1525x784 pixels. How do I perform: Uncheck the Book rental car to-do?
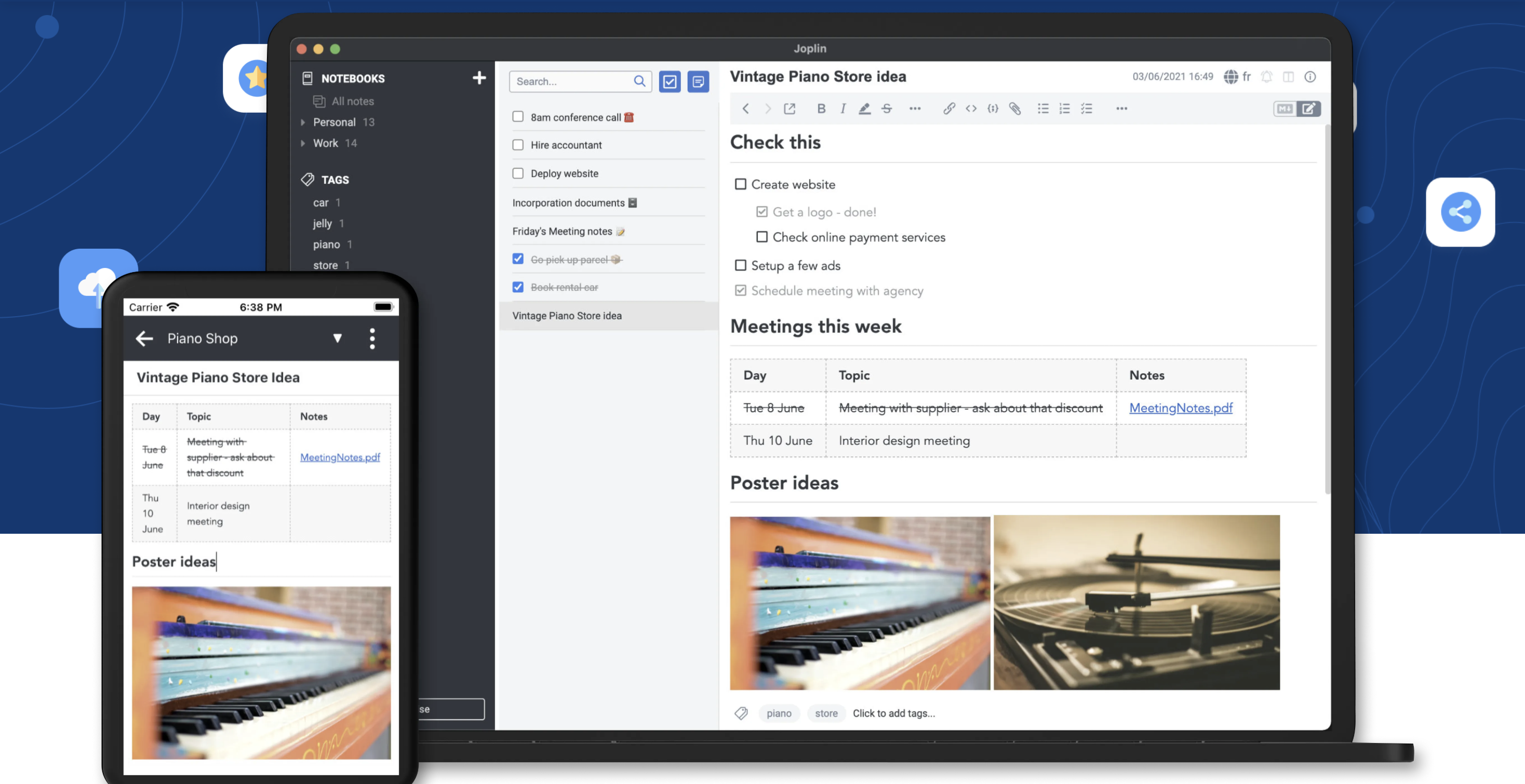coord(518,287)
